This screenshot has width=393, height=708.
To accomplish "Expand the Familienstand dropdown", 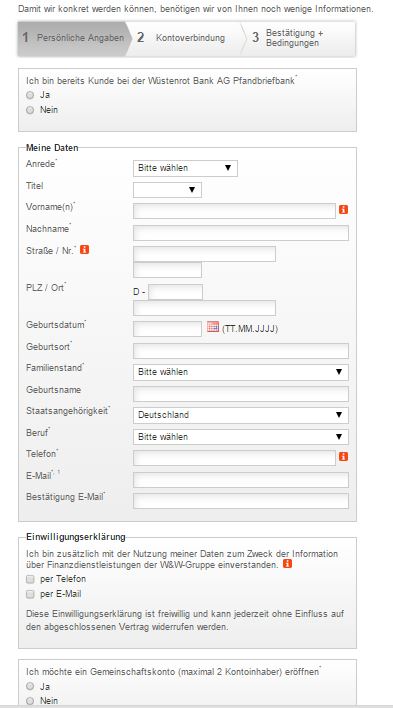I will point(241,372).
